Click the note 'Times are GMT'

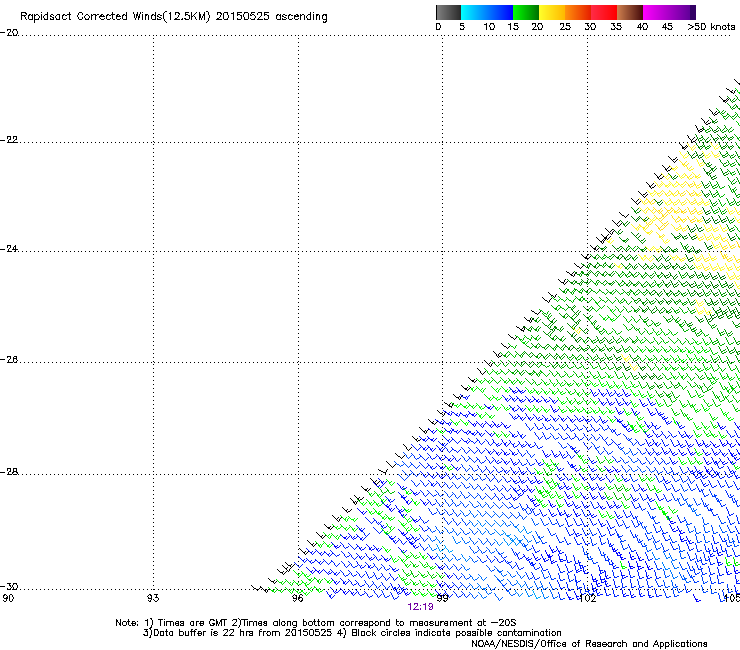click(x=193, y=623)
